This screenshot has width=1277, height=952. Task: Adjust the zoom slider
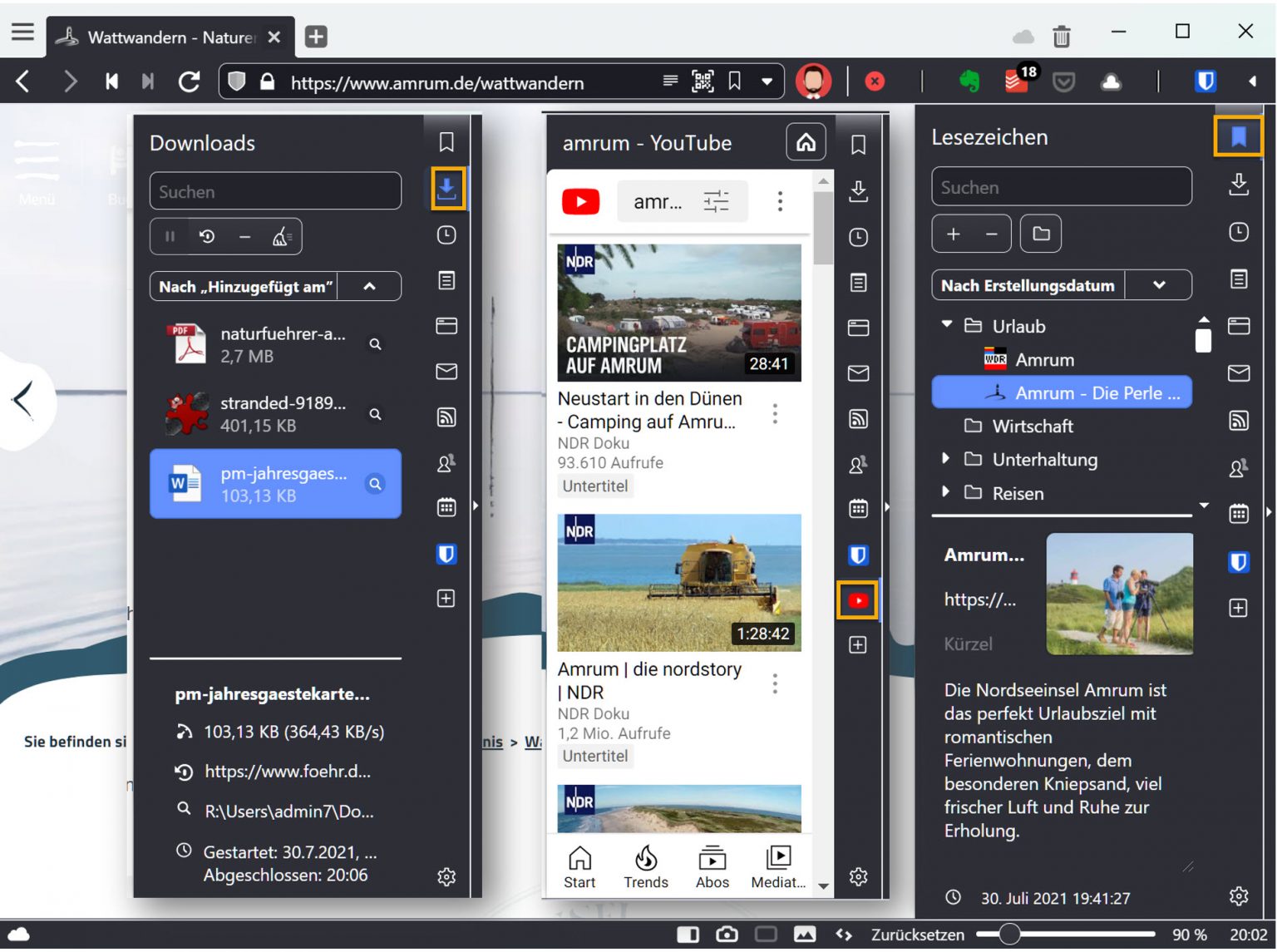[1008, 934]
